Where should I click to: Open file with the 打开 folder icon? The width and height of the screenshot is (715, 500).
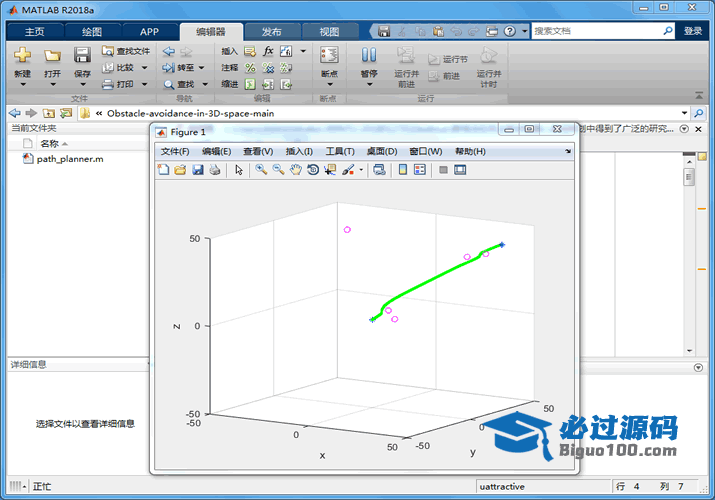[52, 56]
